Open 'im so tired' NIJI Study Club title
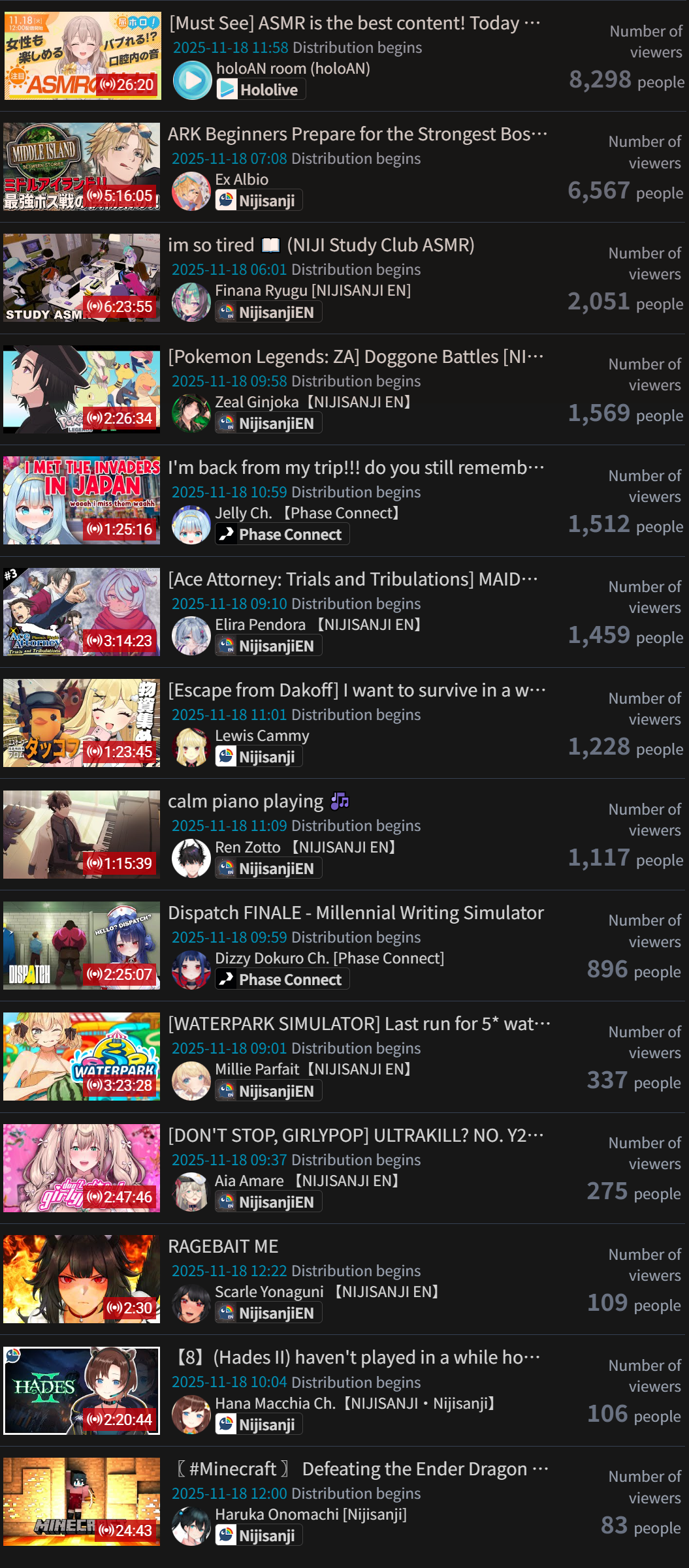The width and height of the screenshot is (689, 1568). coord(321,245)
